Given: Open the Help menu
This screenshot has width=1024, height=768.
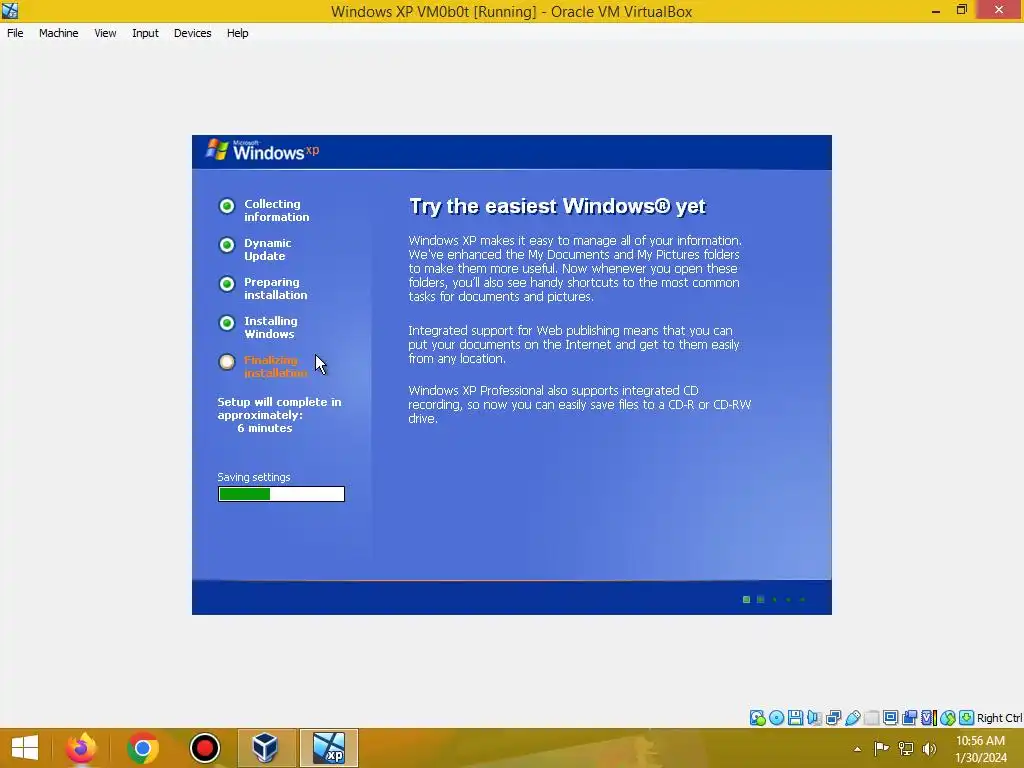Looking at the screenshot, I should [238, 33].
